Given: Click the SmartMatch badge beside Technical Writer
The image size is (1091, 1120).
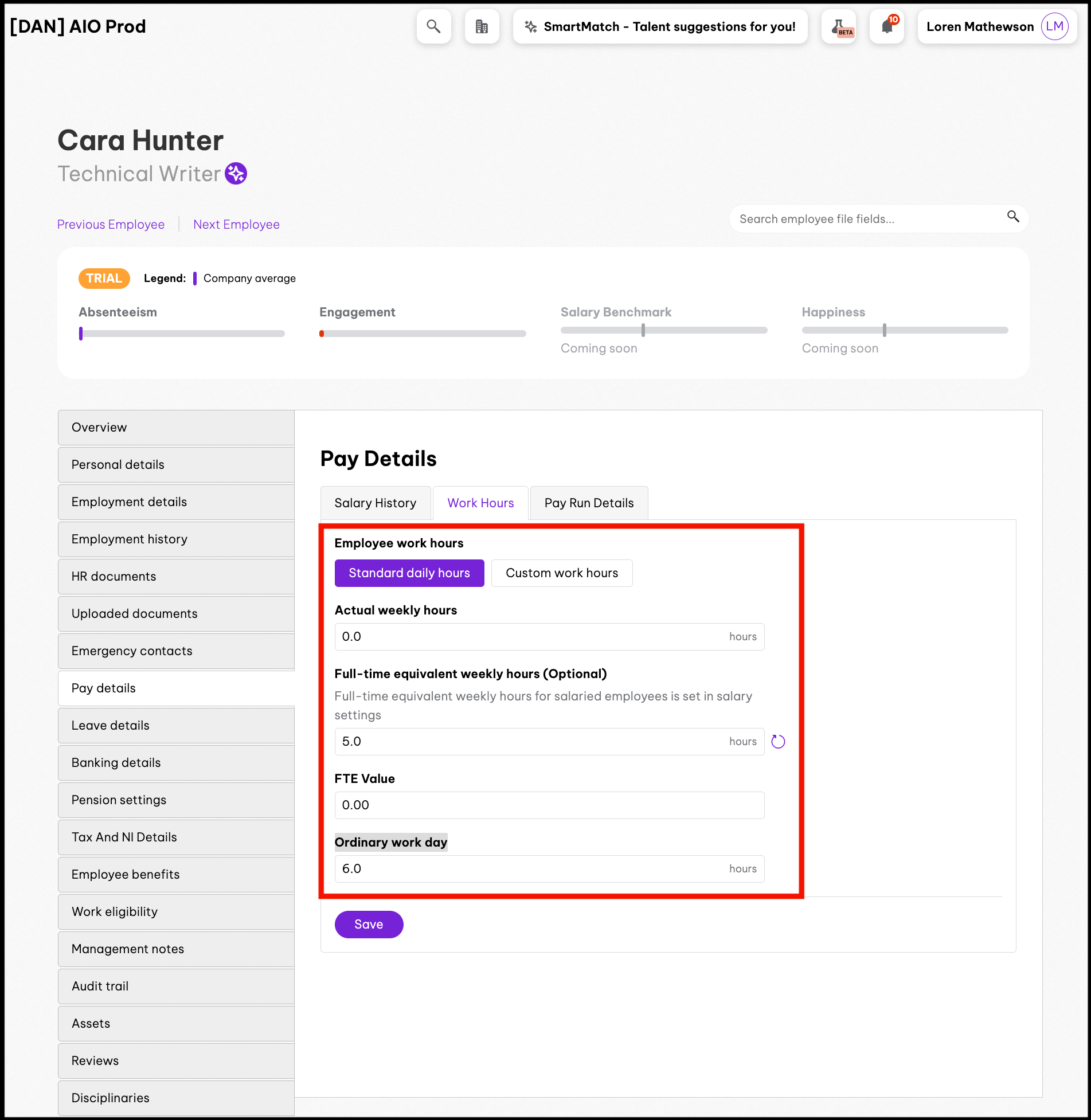Looking at the screenshot, I should point(236,174).
